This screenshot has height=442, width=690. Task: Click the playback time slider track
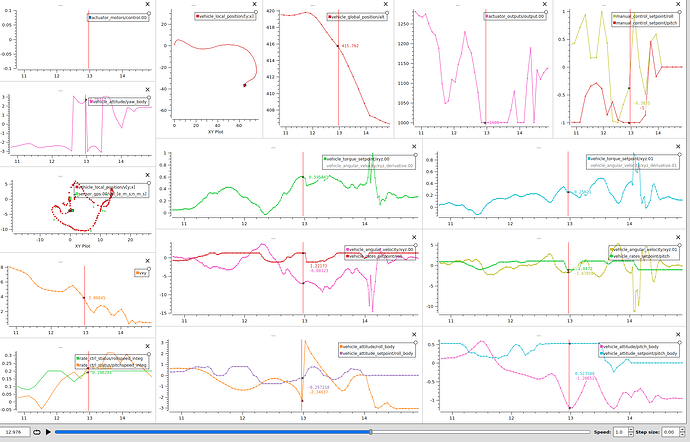click(300, 432)
